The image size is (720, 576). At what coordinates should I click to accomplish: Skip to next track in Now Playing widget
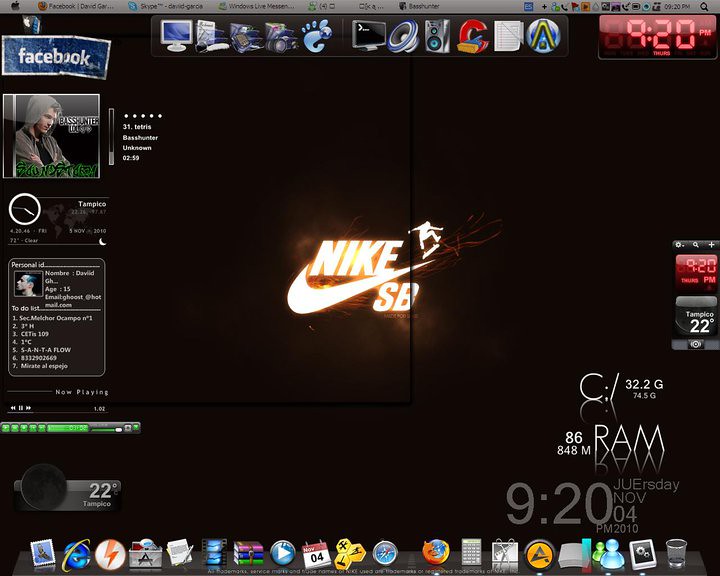(x=28, y=408)
